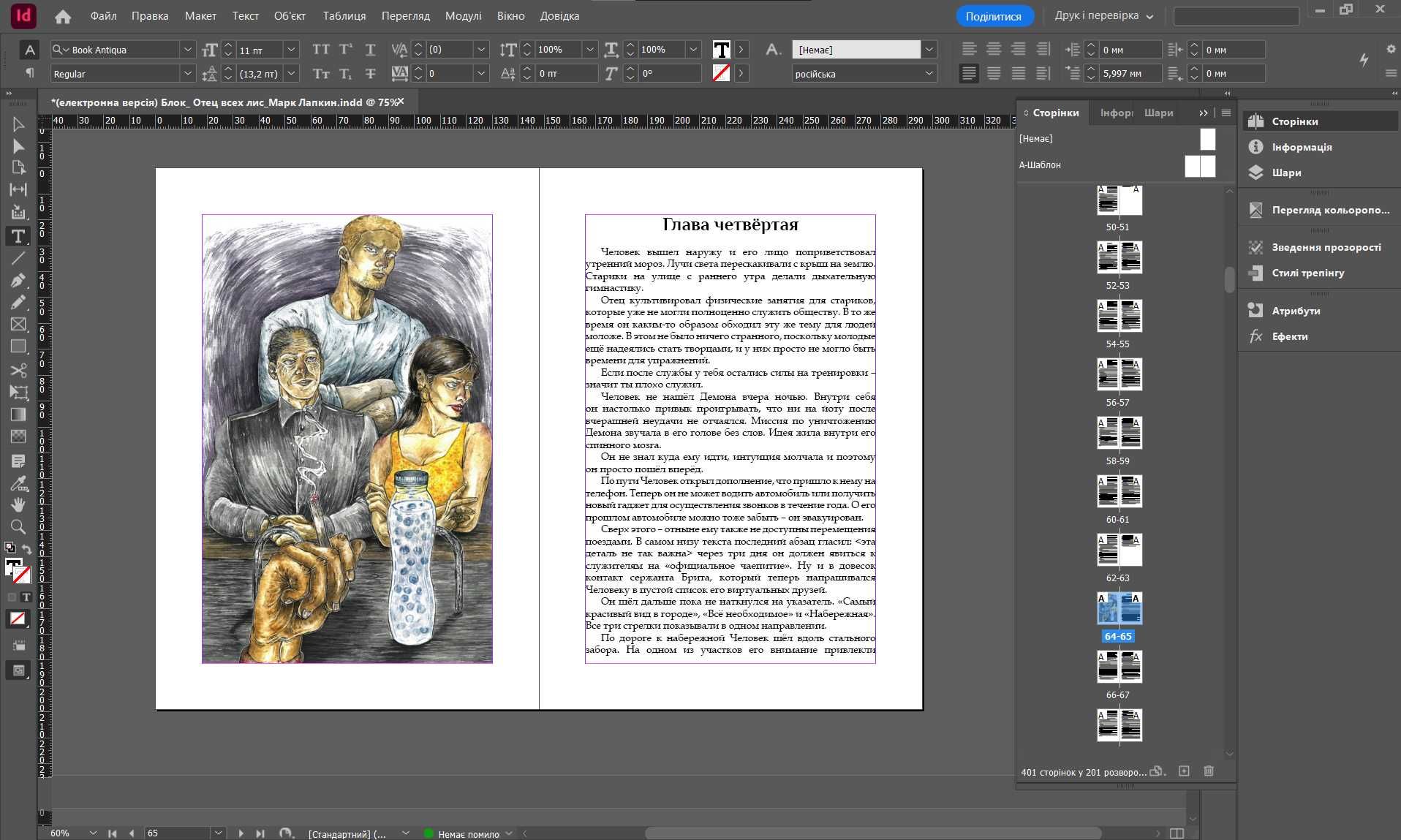
Task: Open the 11 pt font size dropdown
Action: pos(291,50)
